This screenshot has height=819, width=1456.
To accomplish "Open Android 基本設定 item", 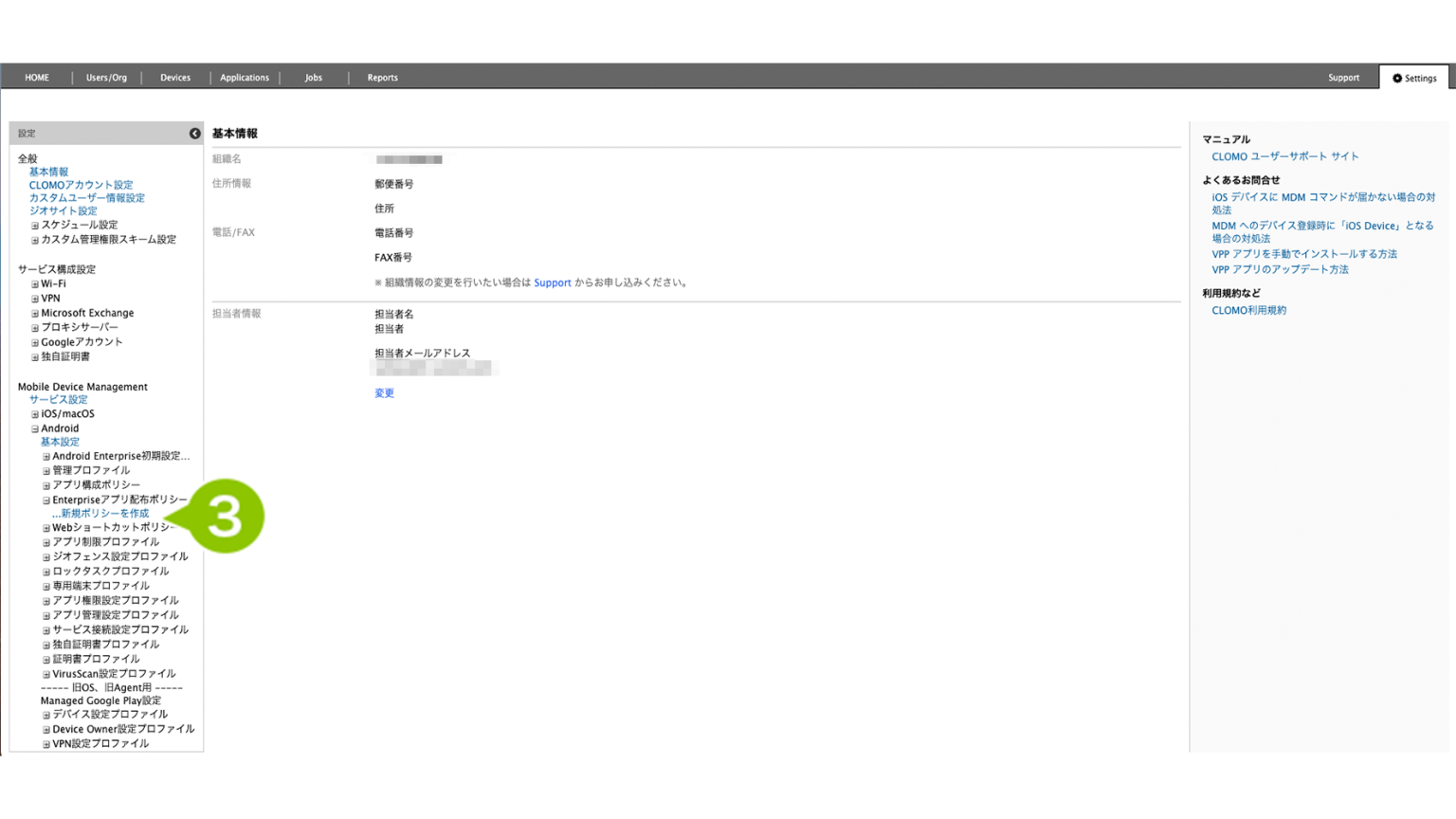I will pos(60,442).
